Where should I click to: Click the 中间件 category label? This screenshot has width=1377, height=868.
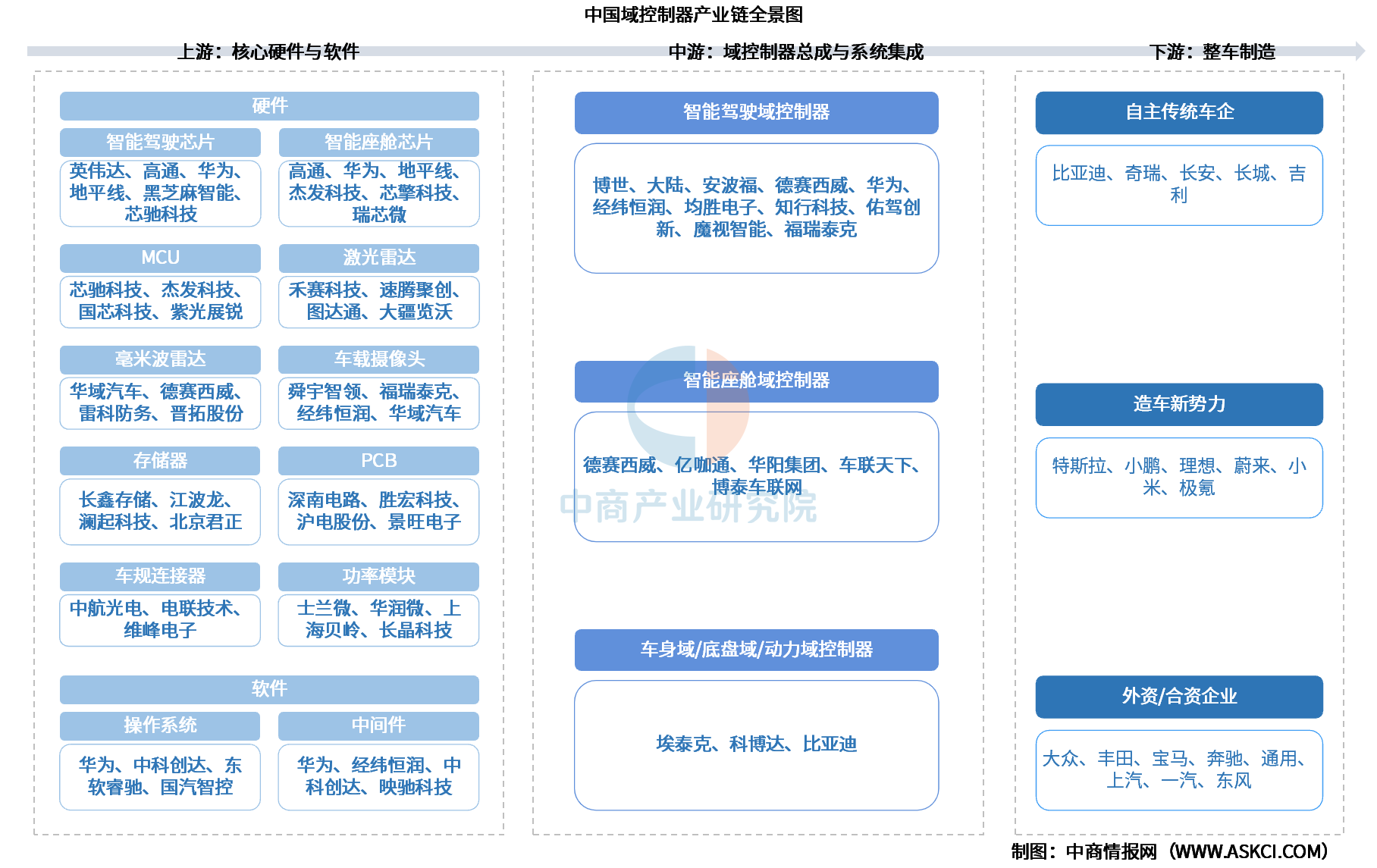[x=379, y=726]
